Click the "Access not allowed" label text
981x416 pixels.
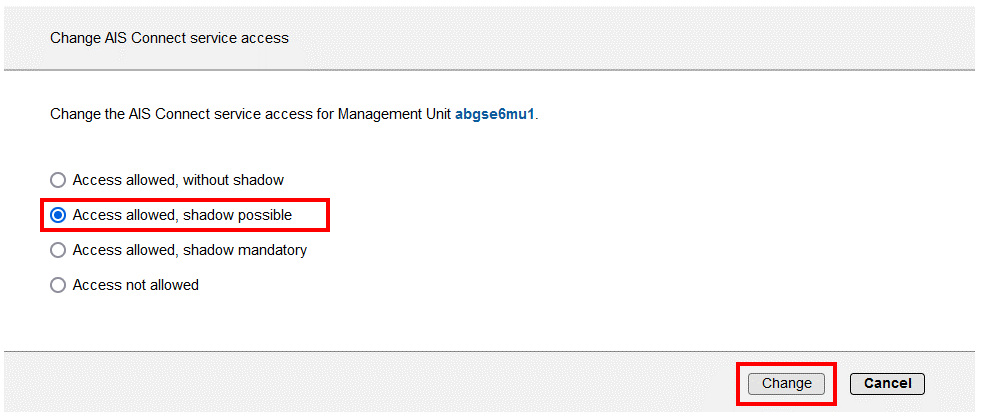136,285
